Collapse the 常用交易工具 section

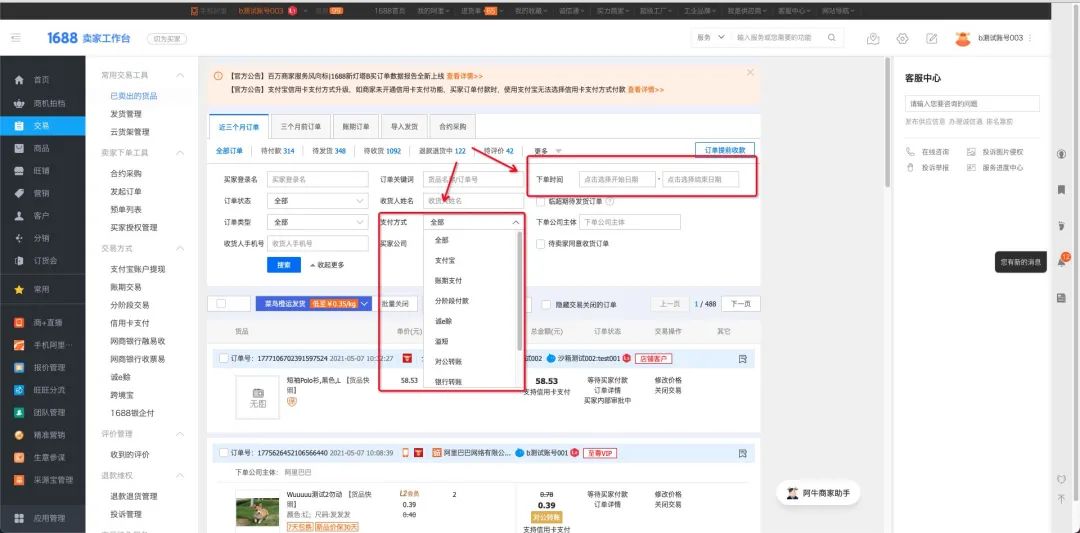(180, 75)
